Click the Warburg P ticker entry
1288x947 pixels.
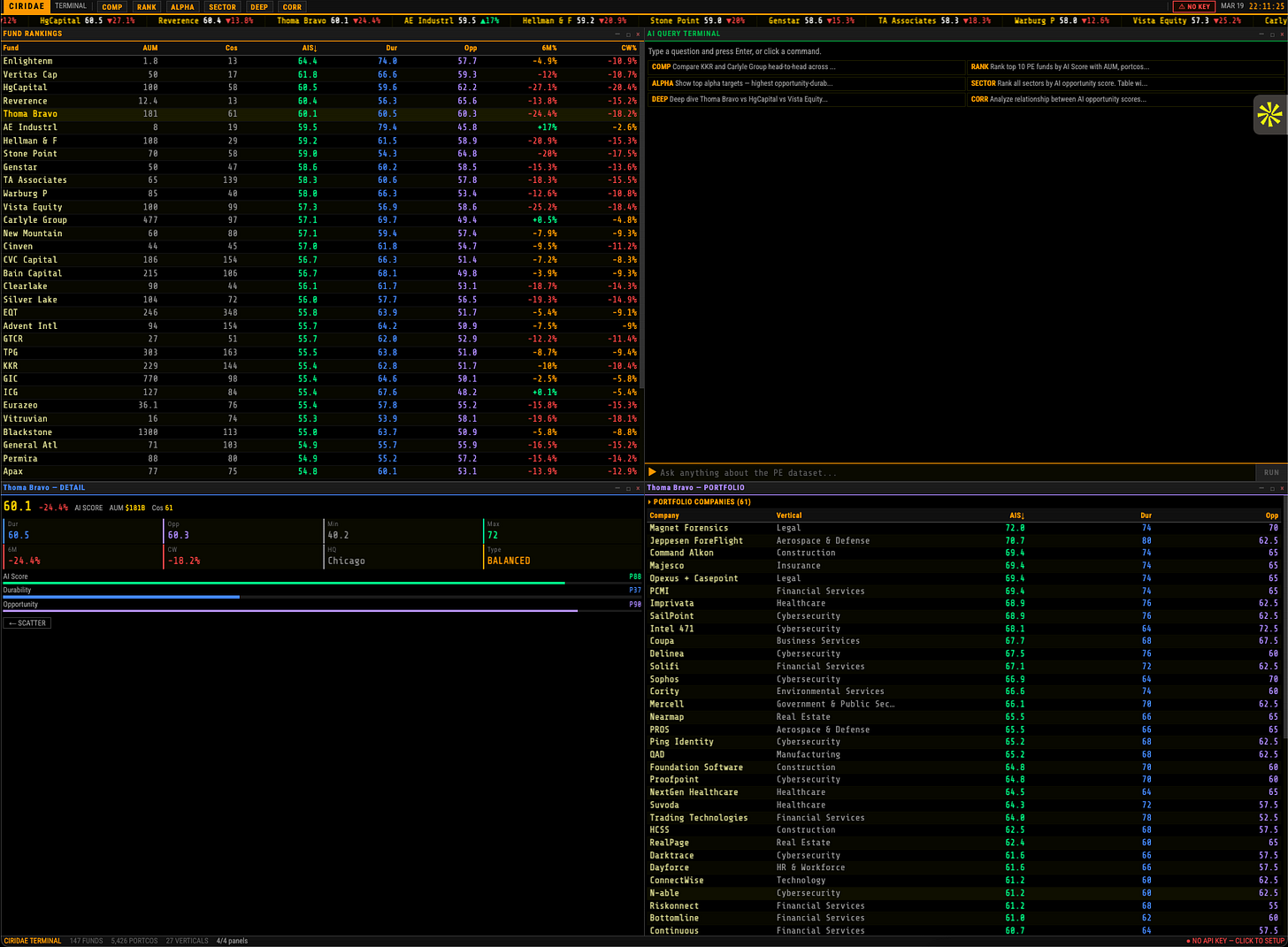click(x=1062, y=20)
